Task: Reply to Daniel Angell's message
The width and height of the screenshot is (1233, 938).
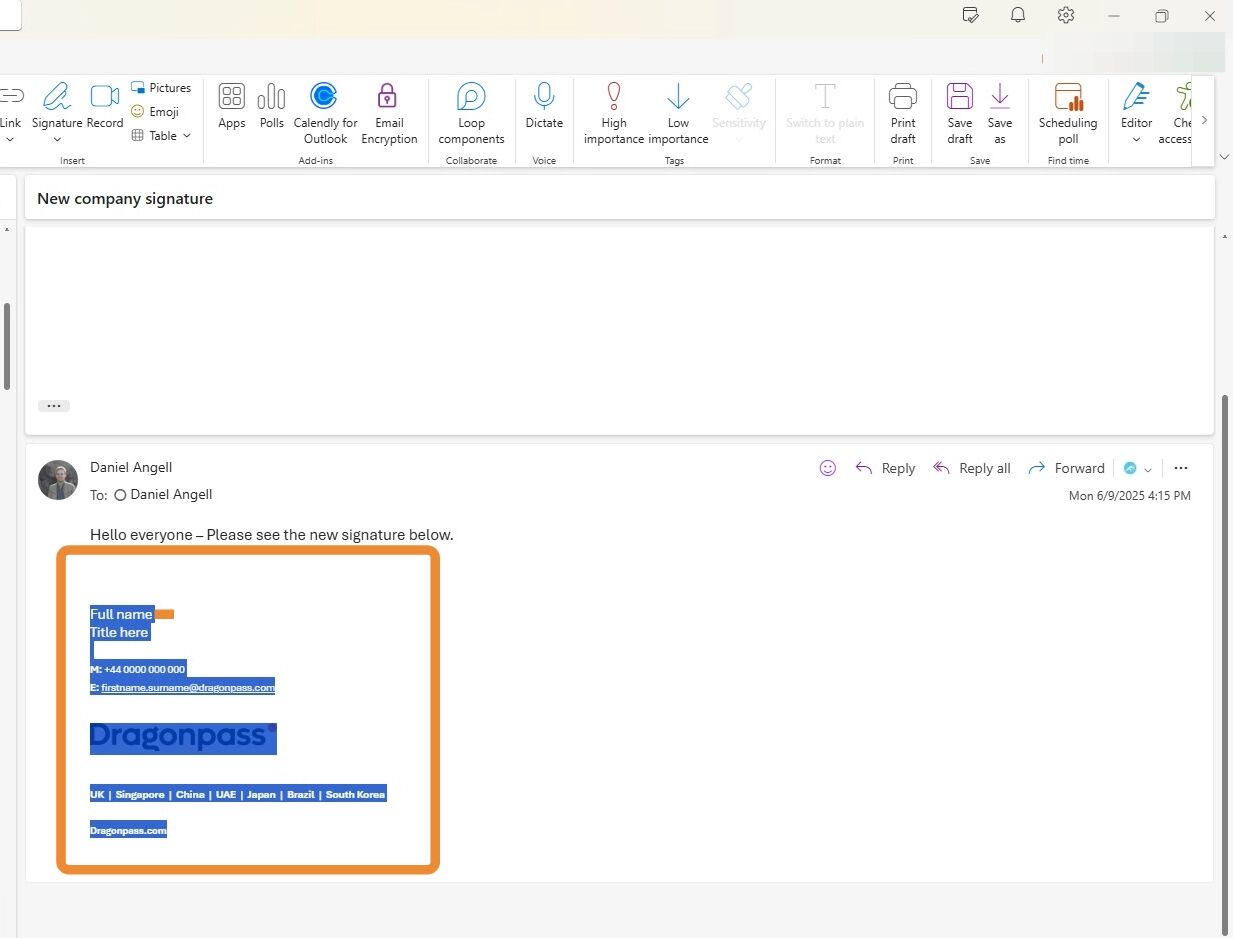Action: [886, 468]
